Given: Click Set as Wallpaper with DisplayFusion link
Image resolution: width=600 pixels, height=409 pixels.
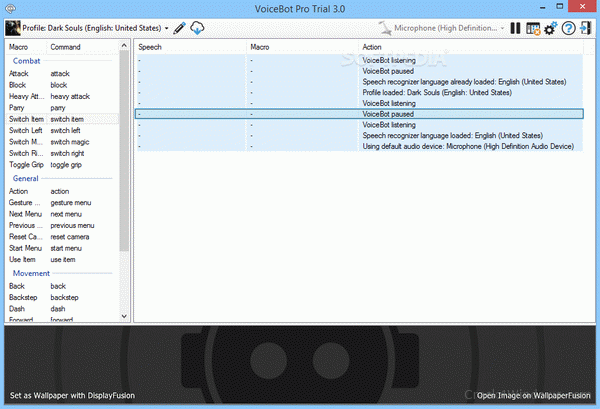Looking at the screenshot, I should 72,395.
